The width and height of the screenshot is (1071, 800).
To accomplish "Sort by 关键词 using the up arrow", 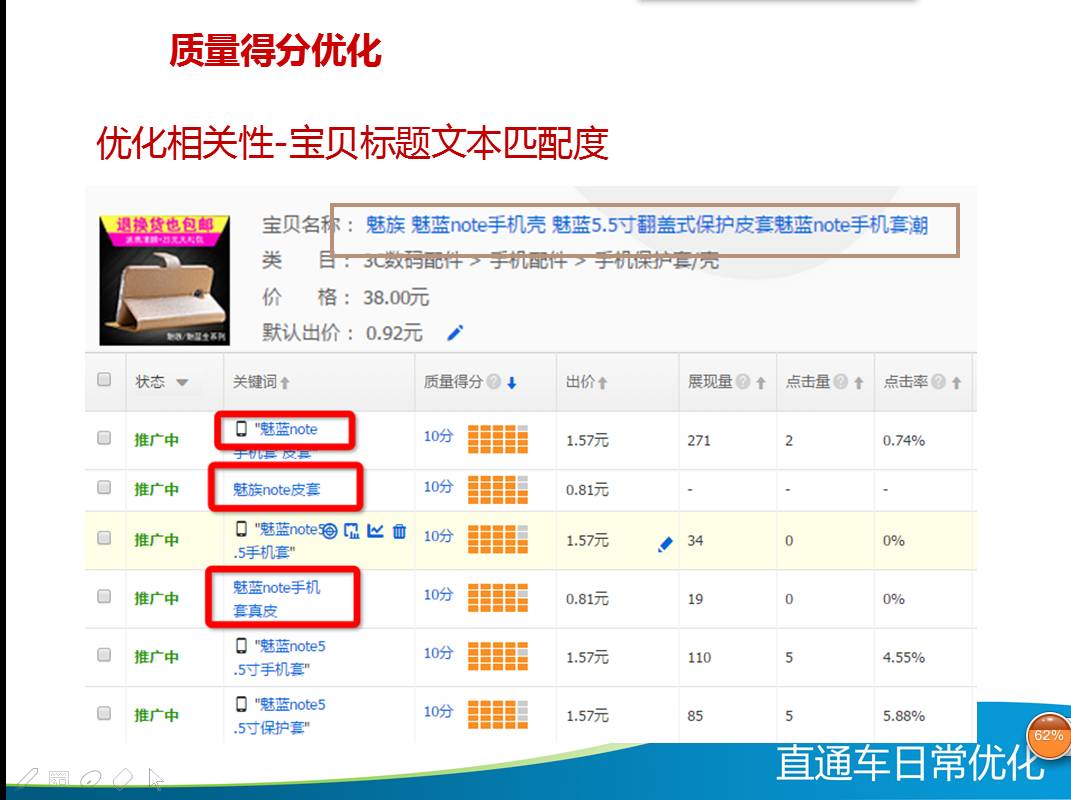I will (x=285, y=383).
